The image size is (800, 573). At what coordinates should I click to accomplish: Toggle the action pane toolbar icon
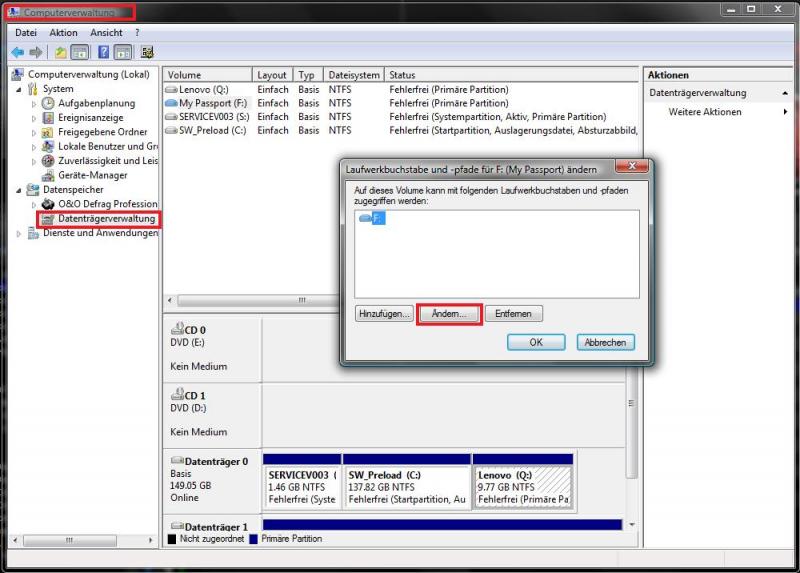123,52
